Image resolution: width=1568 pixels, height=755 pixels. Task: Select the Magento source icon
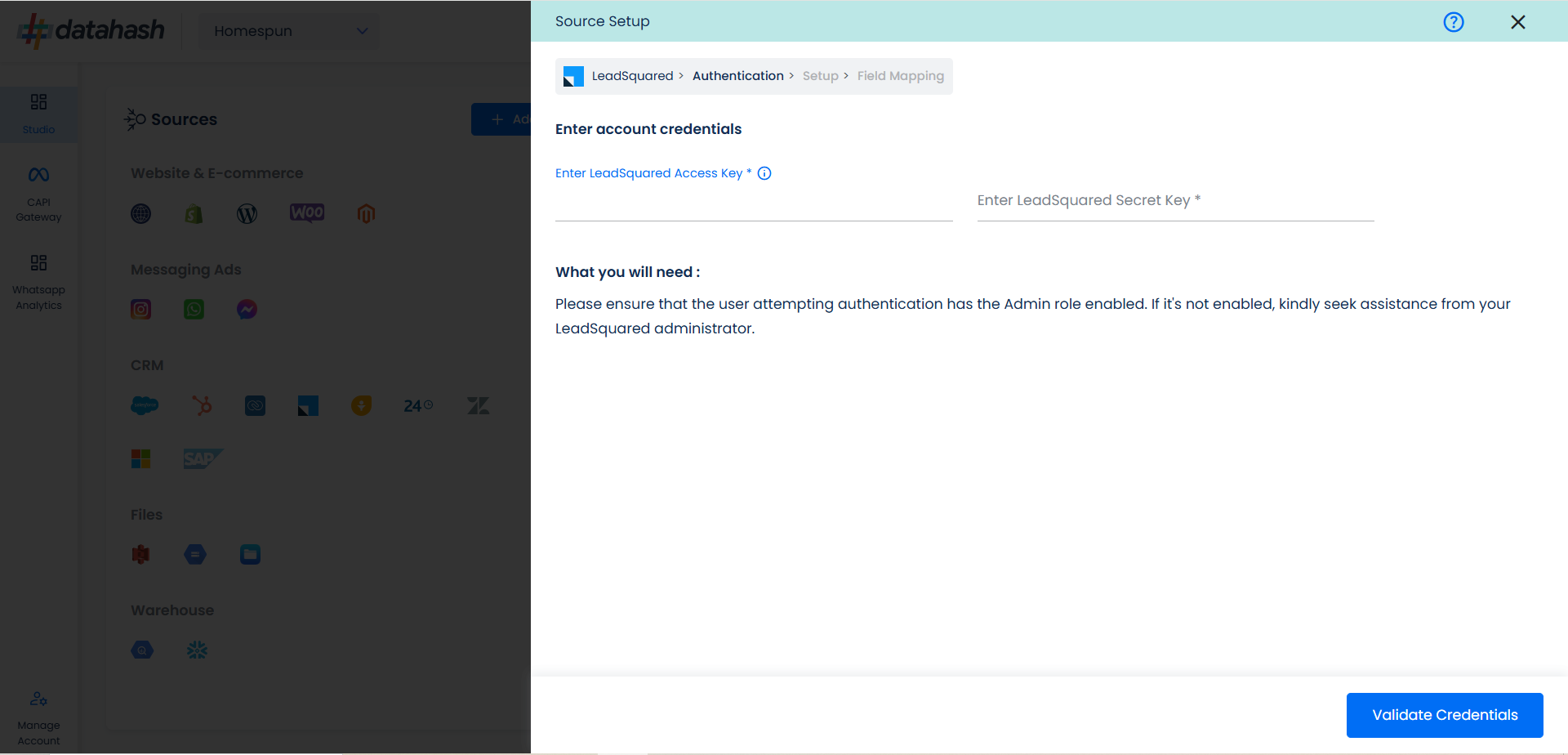tap(366, 214)
